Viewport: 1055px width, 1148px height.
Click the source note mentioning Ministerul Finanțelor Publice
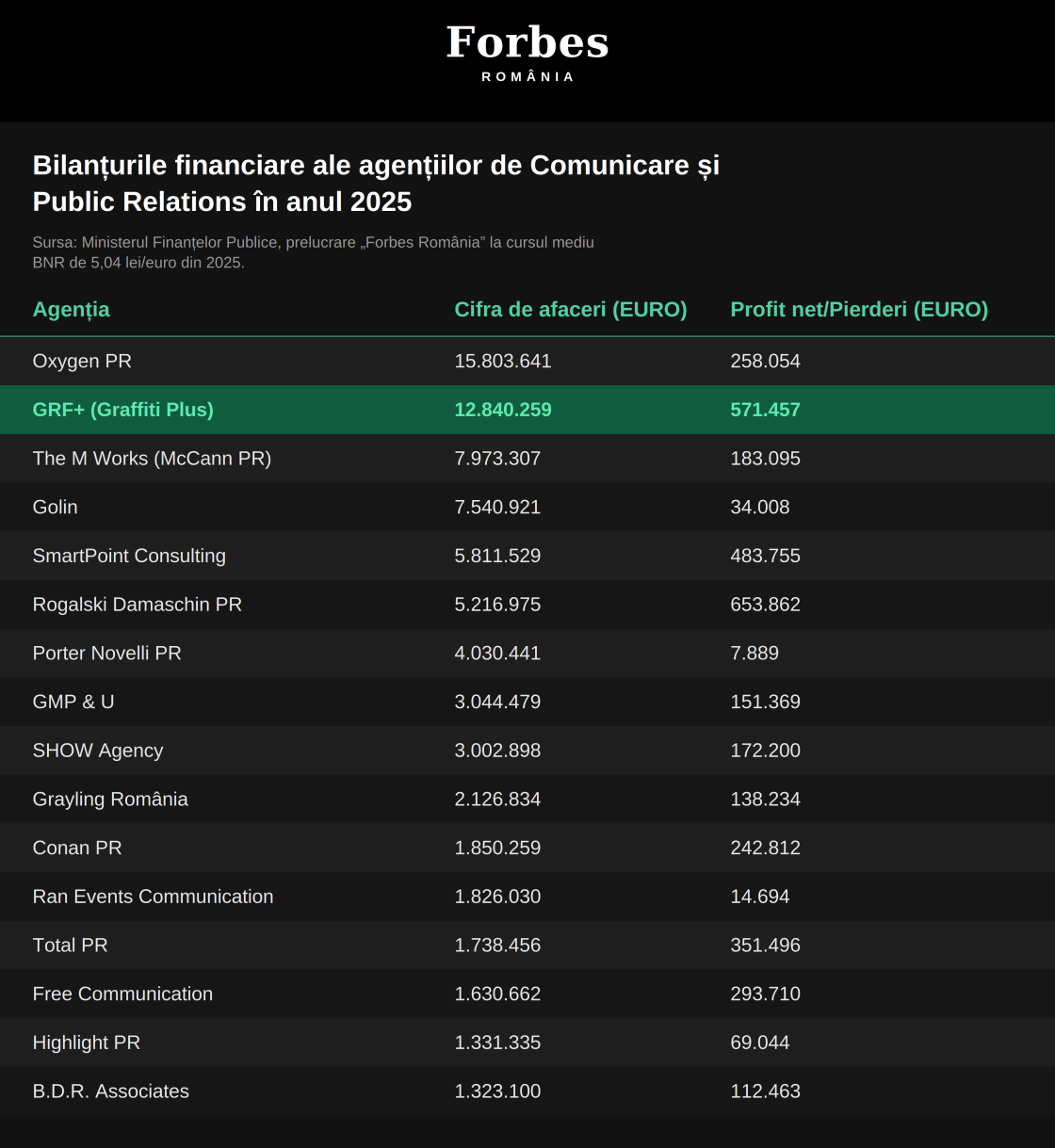313,252
